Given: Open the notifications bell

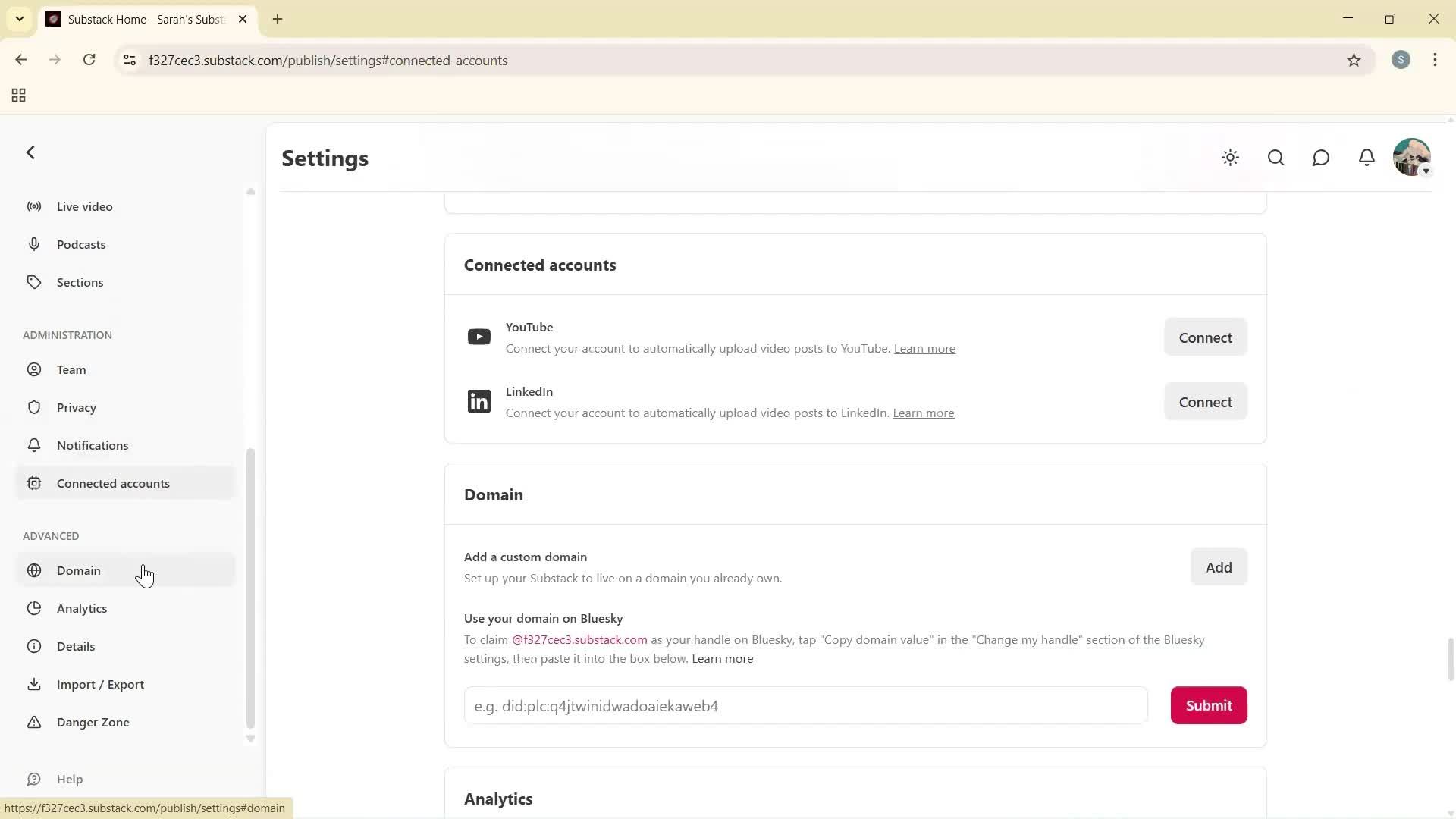Looking at the screenshot, I should pyautogui.click(x=1367, y=157).
